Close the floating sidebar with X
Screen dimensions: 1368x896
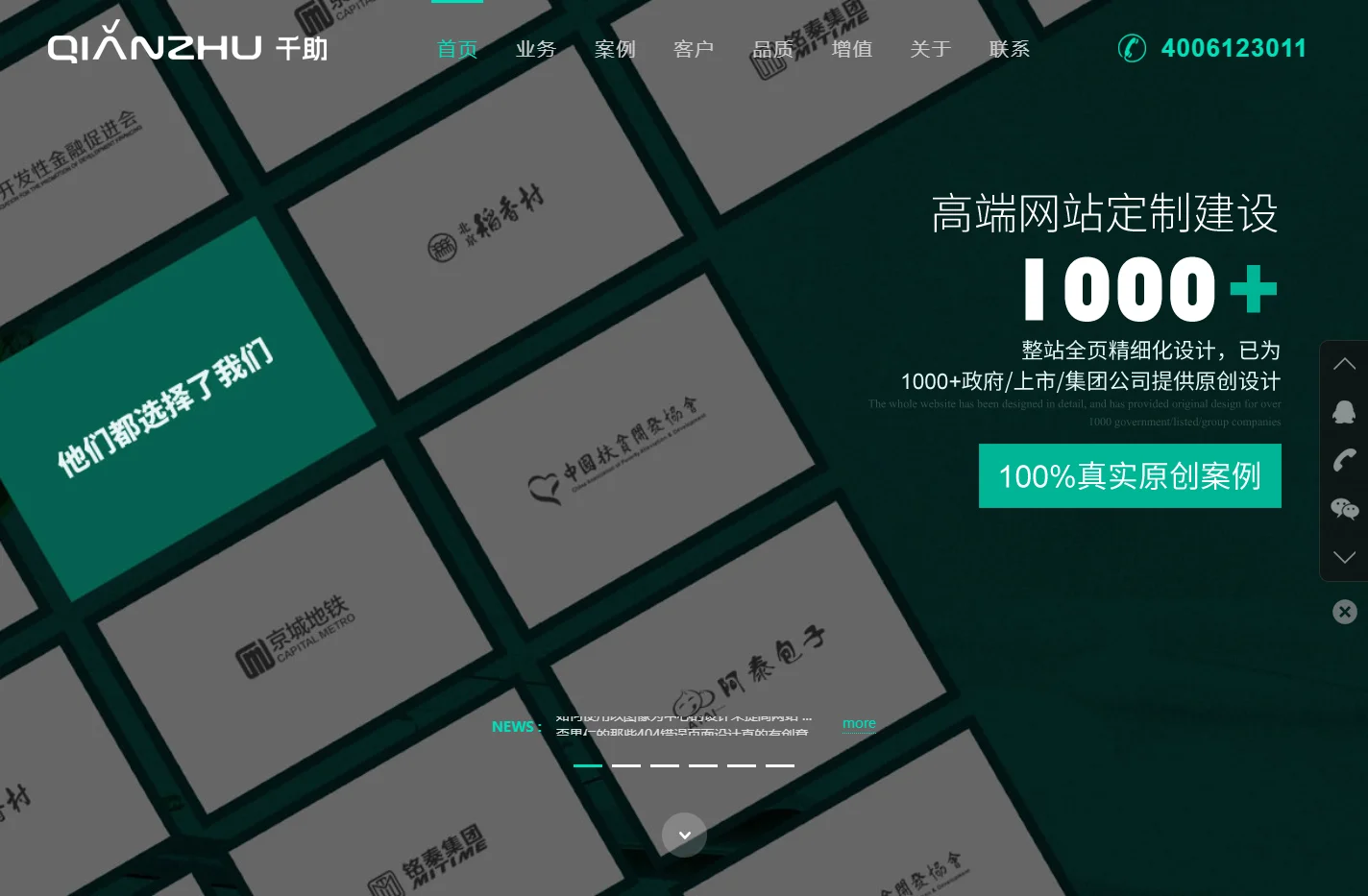pos(1345,612)
